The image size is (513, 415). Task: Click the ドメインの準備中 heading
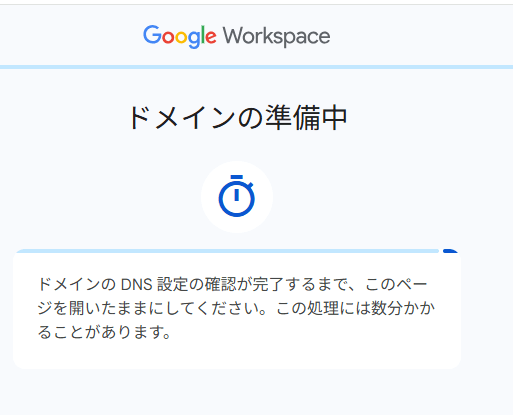237,118
